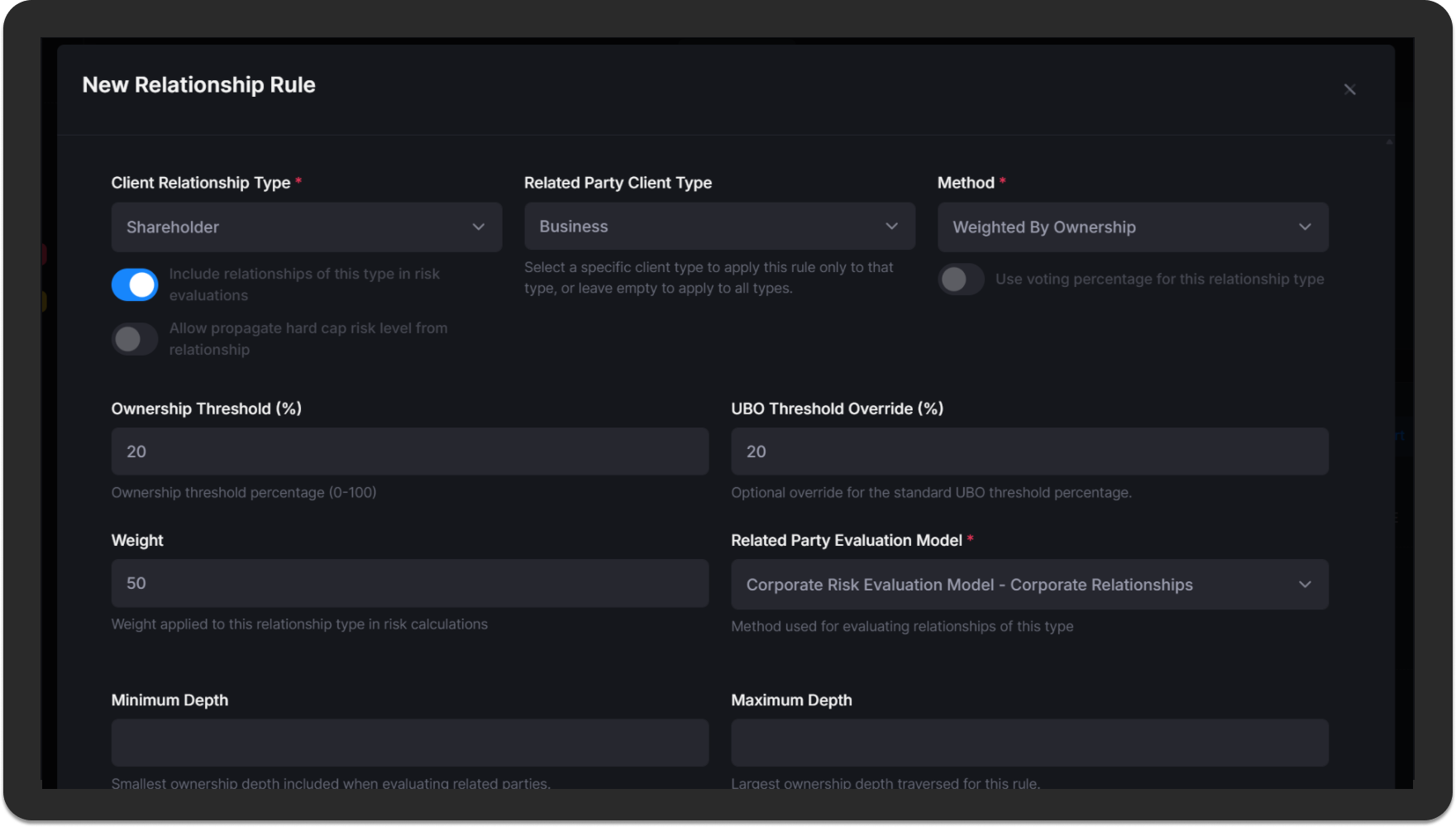The width and height of the screenshot is (1456, 827).
Task: Click the empty Minimum Depth field
Action: click(409, 743)
